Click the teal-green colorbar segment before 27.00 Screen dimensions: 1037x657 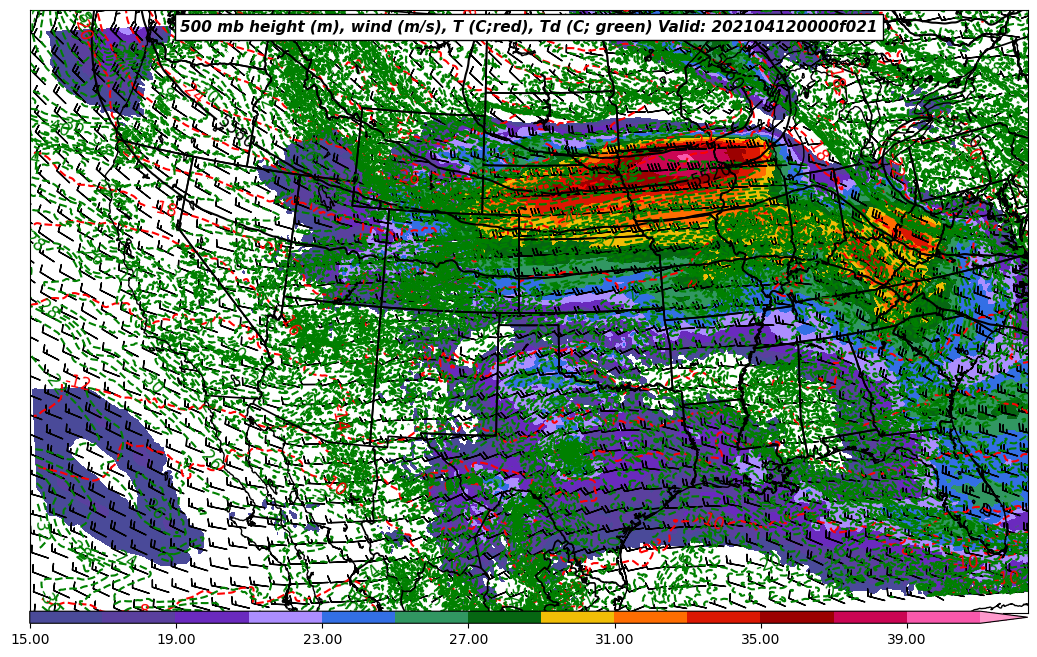coord(432,617)
